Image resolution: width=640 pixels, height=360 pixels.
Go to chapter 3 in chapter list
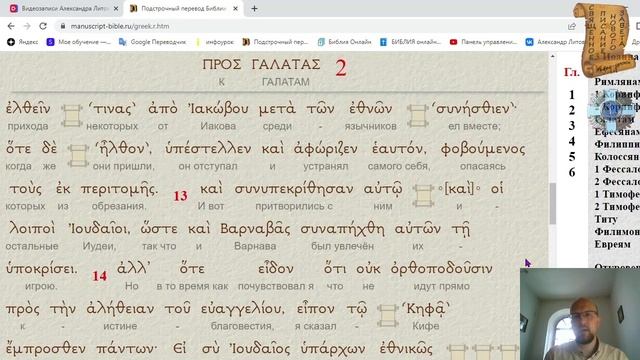[572, 126]
